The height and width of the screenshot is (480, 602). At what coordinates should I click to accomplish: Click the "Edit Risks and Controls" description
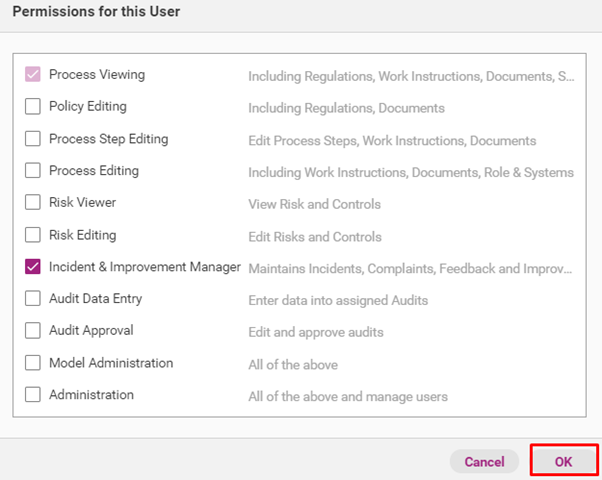[x=314, y=236]
